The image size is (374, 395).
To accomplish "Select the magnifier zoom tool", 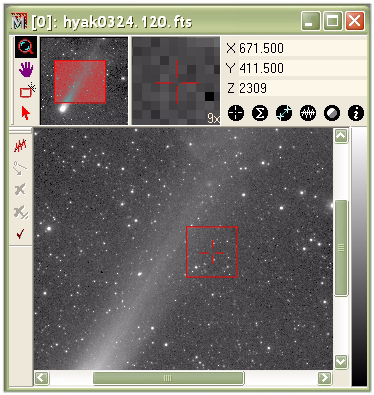I will point(26,47).
